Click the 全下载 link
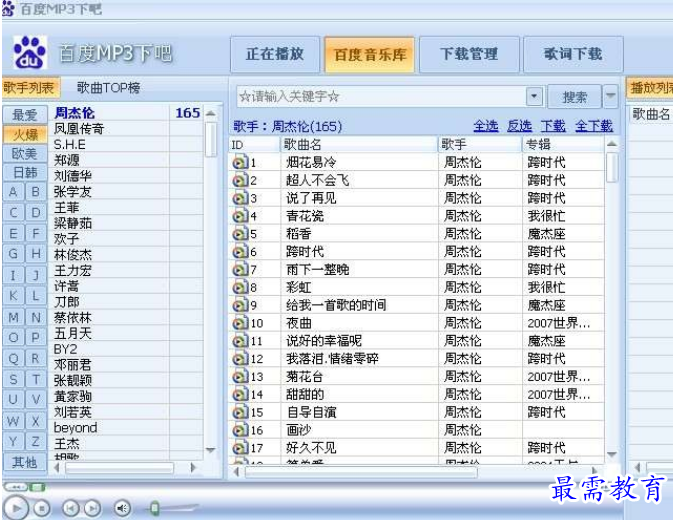The height and width of the screenshot is (520, 673). tap(594, 126)
